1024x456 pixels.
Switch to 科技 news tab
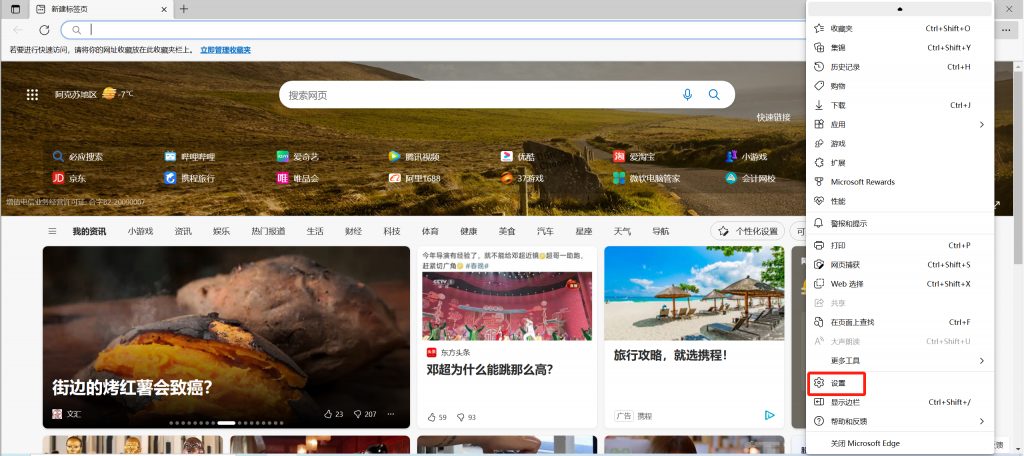click(392, 231)
